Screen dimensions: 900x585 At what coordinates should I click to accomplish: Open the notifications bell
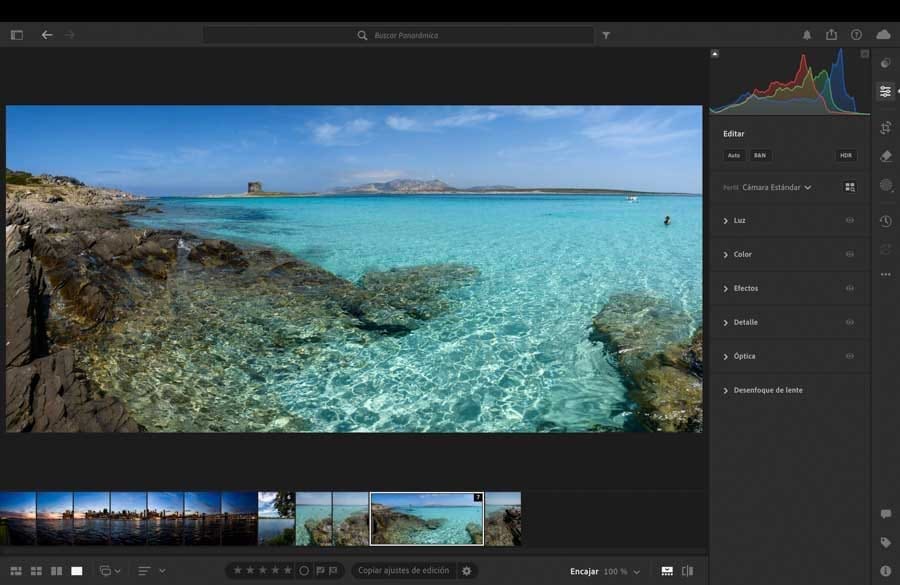[807, 35]
